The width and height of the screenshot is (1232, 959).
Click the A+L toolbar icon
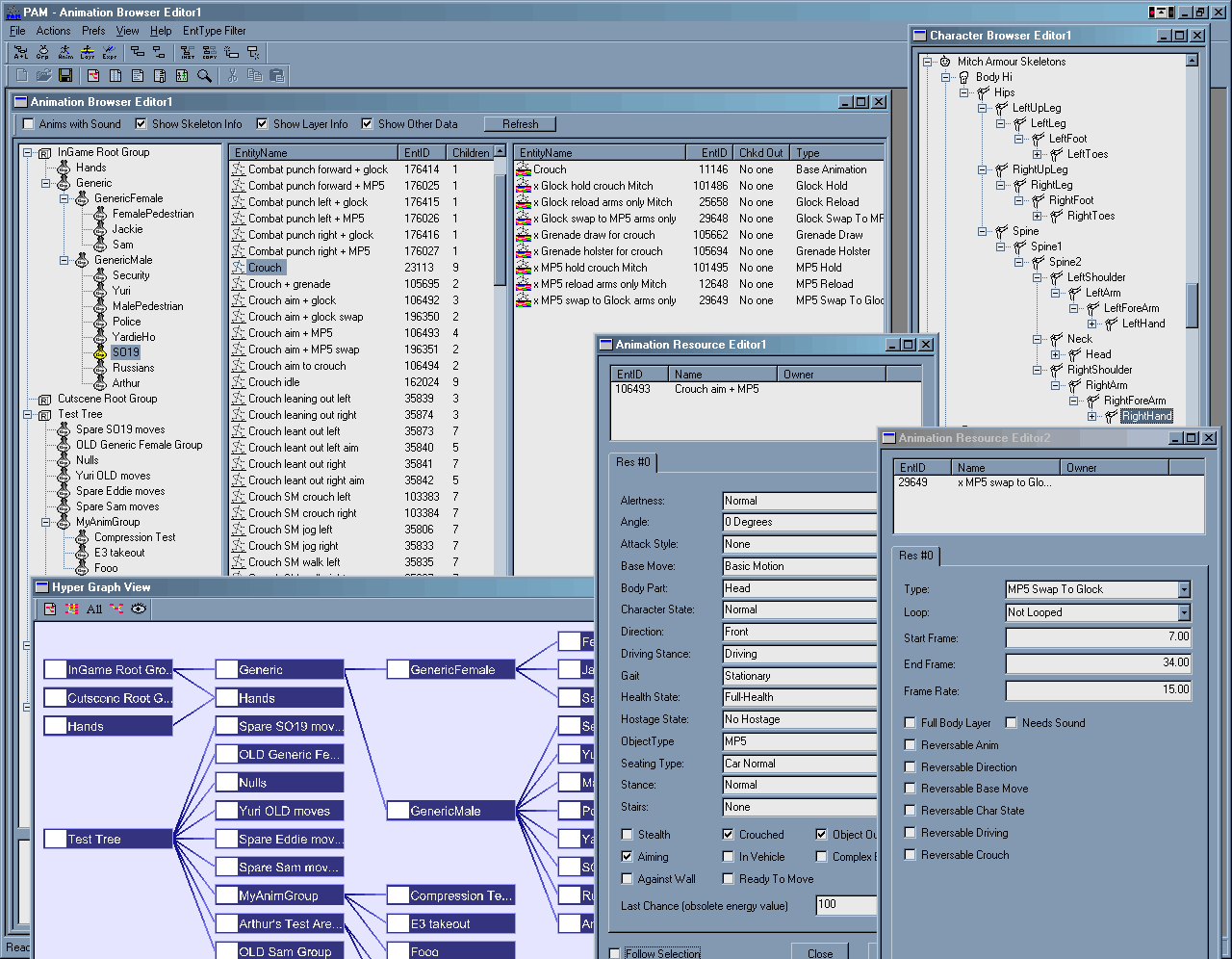[20, 53]
